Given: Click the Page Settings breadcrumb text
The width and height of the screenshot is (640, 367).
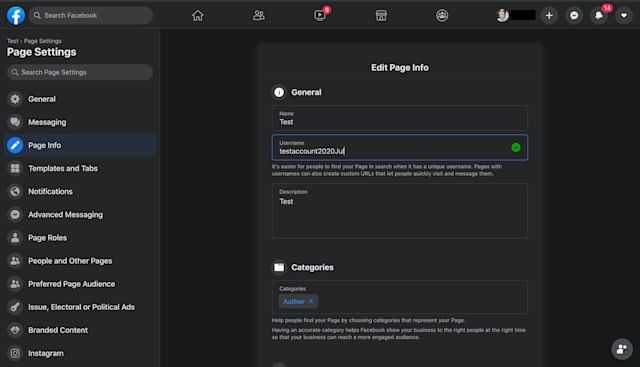Looking at the screenshot, I should tap(42, 41).
